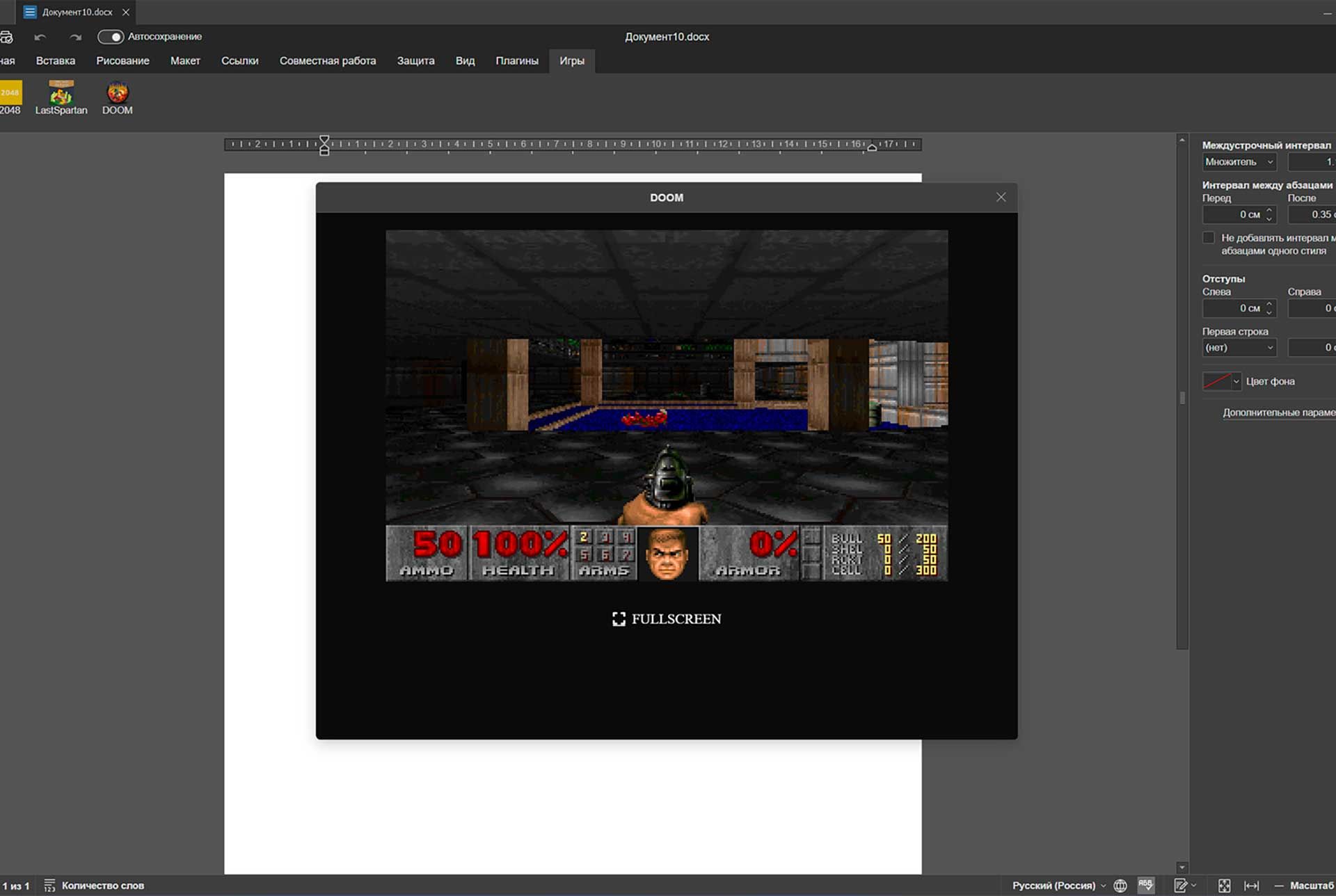Click the fit-to-page icon in the status bar
Image resolution: width=1336 pixels, height=896 pixels.
pos(1223,886)
